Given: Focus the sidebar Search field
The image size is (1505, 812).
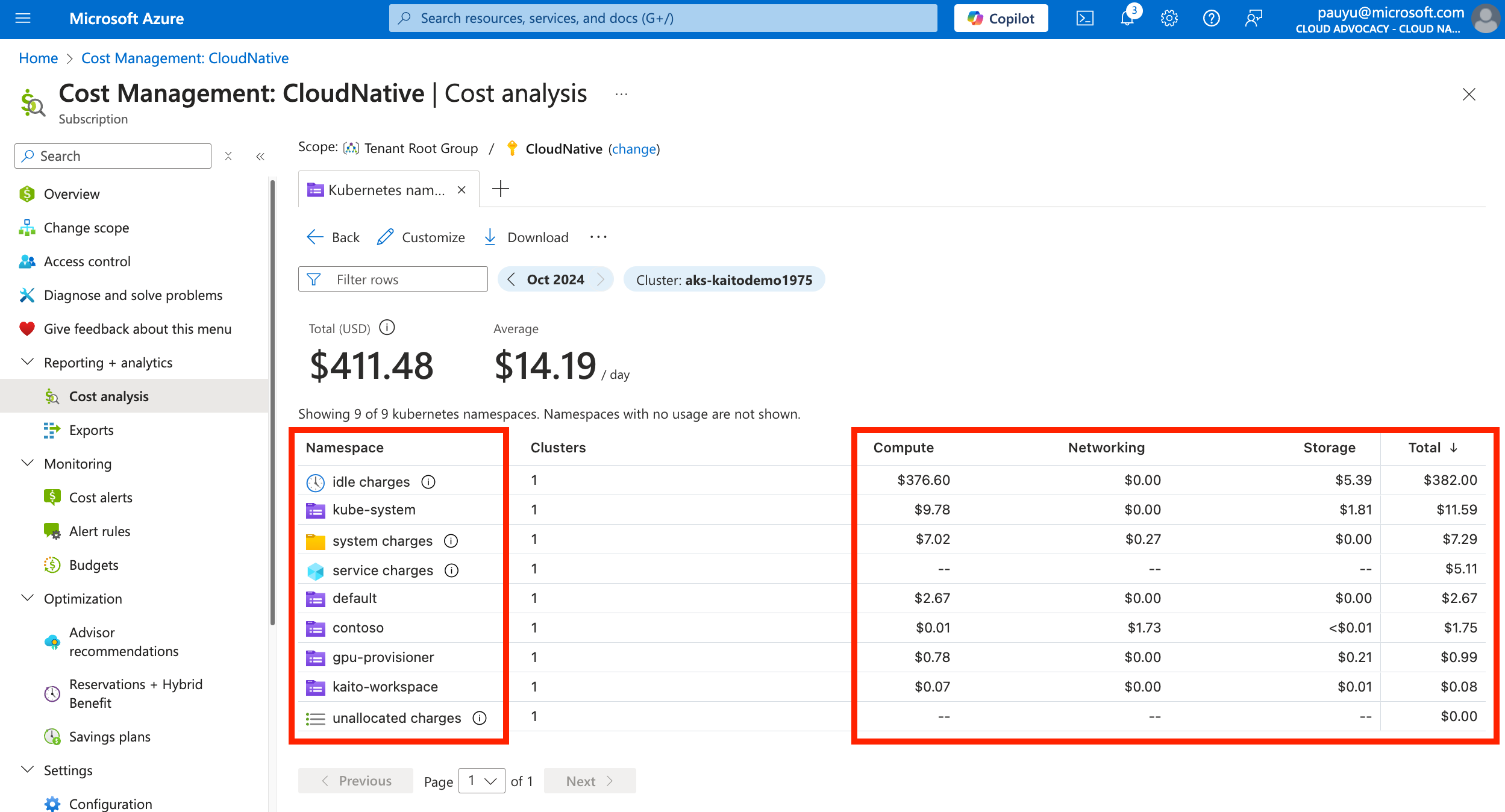Looking at the screenshot, I should pyautogui.click(x=113, y=156).
